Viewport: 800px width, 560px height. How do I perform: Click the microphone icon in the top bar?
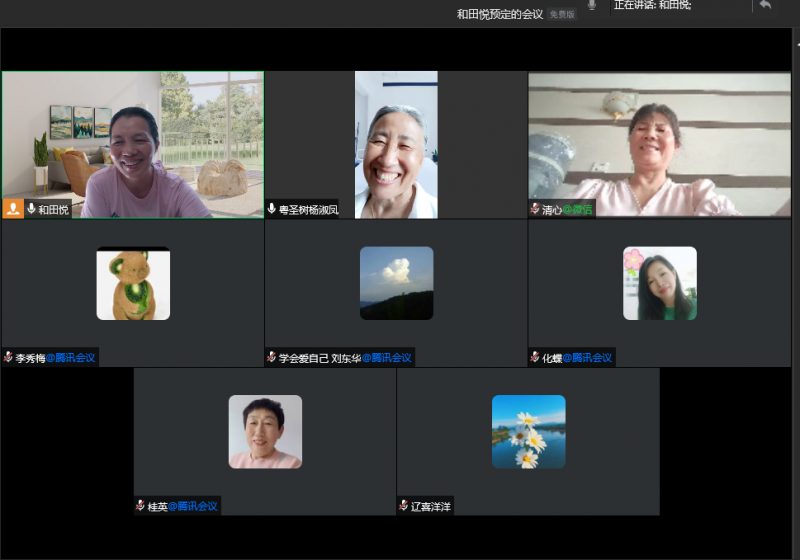tap(591, 6)
